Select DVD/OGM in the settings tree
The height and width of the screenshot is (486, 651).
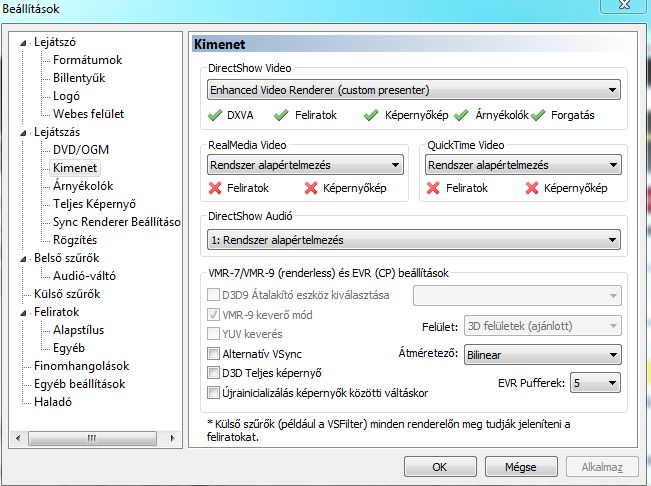tap(81, 150)
